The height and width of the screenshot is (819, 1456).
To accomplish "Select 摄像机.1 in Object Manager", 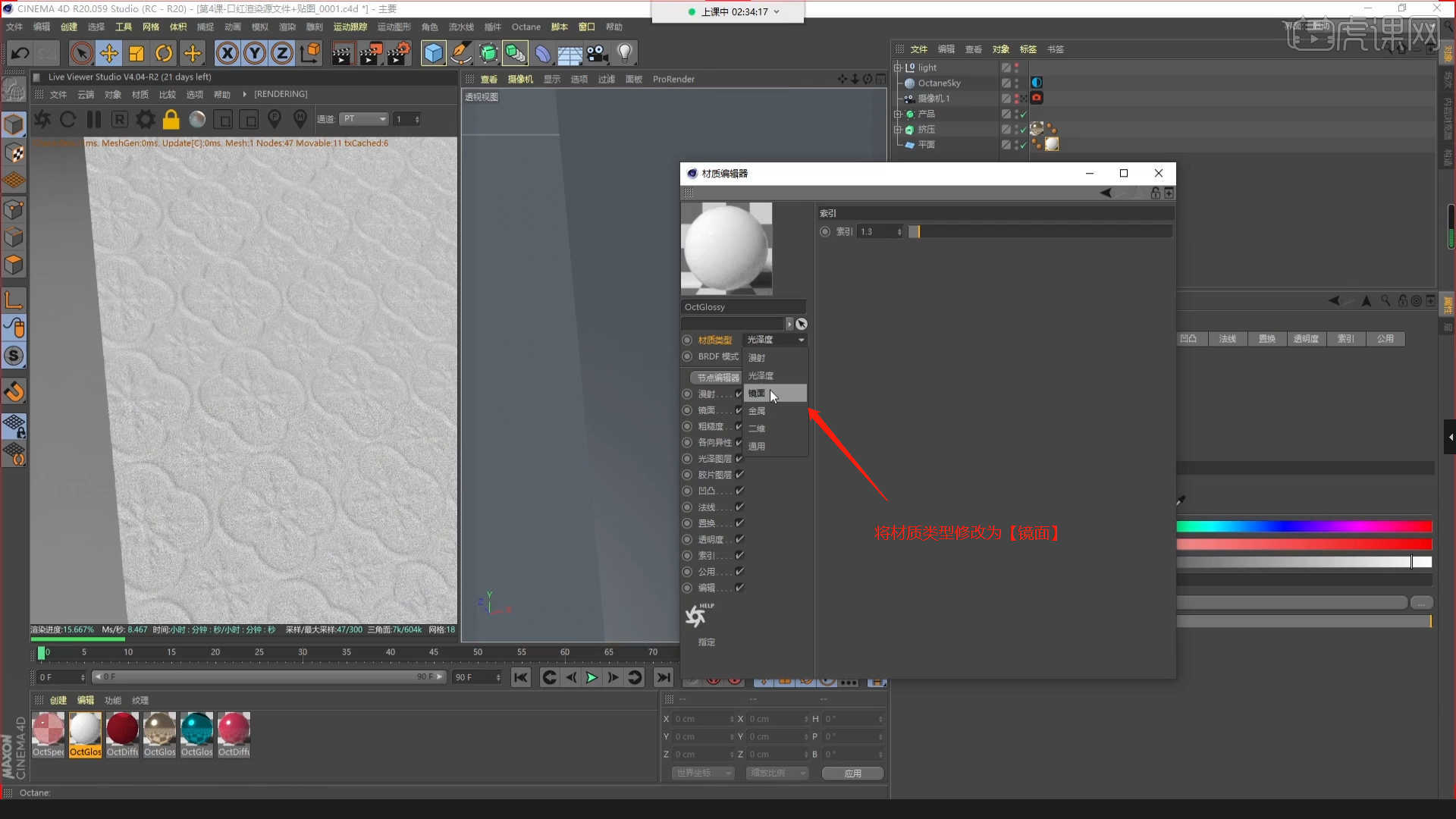I will coord(934,99).
